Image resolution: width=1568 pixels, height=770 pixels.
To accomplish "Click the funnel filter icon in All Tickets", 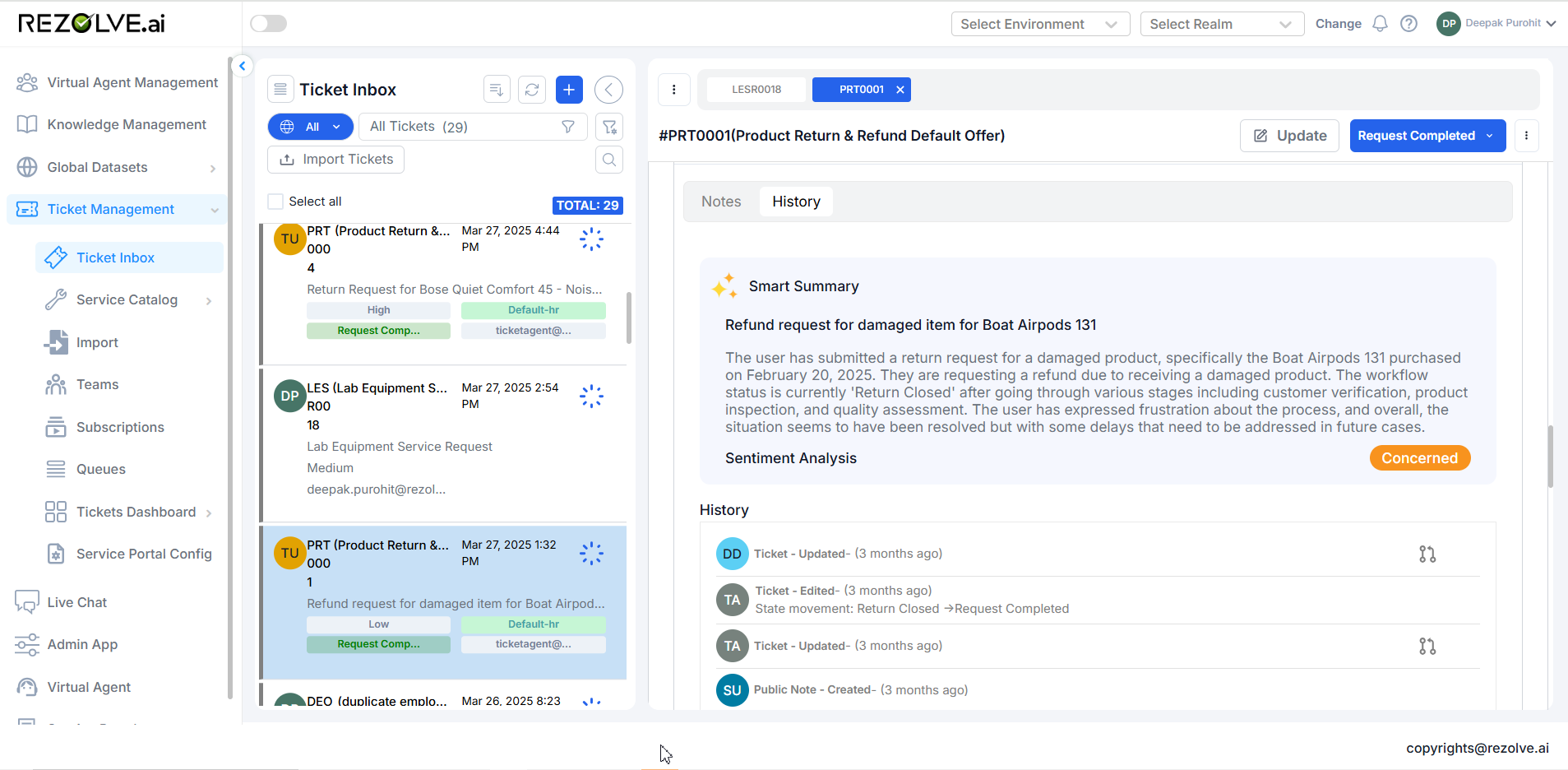I will click(568, 127).
